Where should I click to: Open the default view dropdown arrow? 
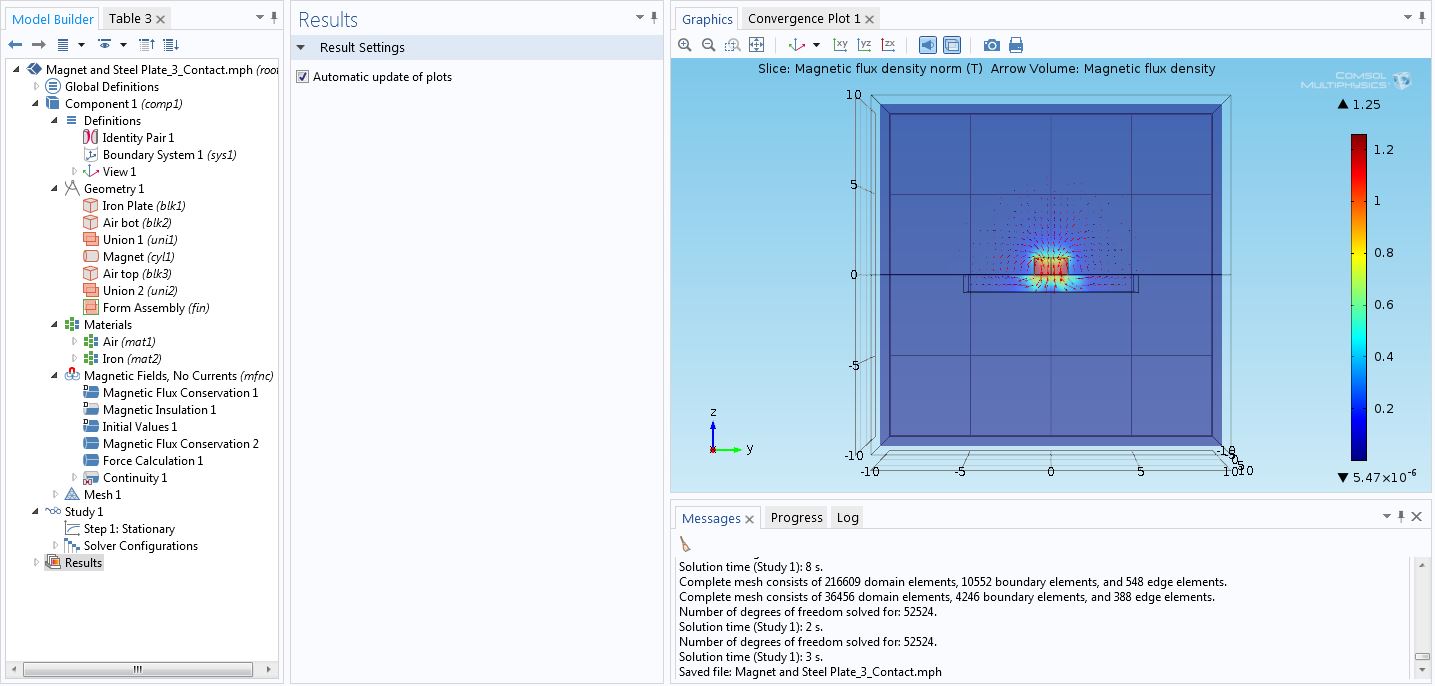816,45
